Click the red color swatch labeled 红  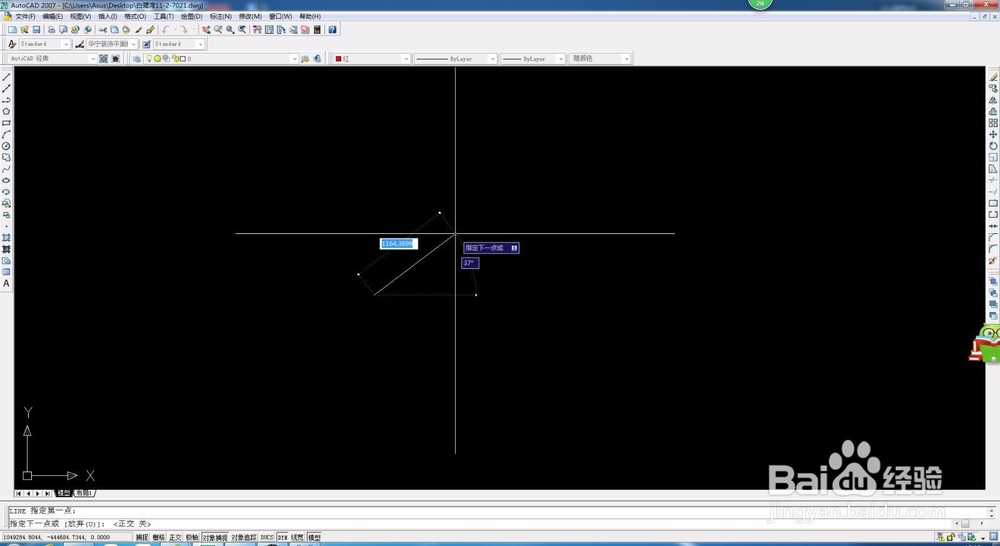pos(339,59)
